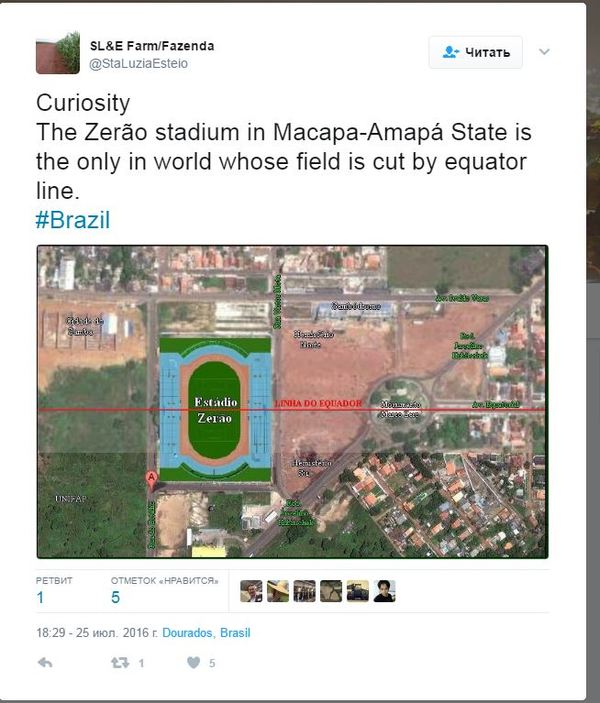Image resolution: width=600 pixels, height=703 pixels.
Task: Open the tweet options chevron dropdown
Action: pyautogui.click(x=544, y=52)
